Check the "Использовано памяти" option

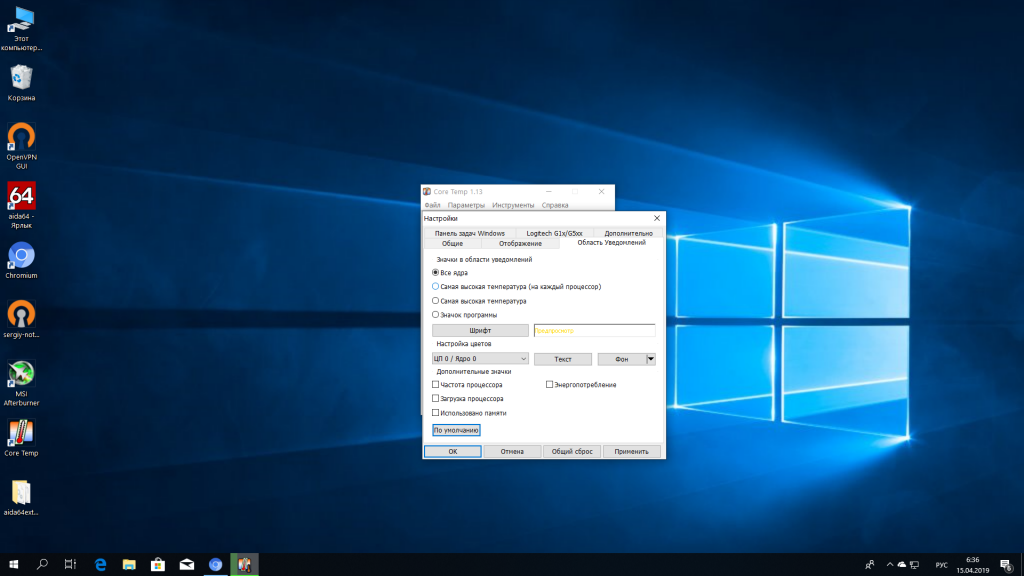[435, 412]
